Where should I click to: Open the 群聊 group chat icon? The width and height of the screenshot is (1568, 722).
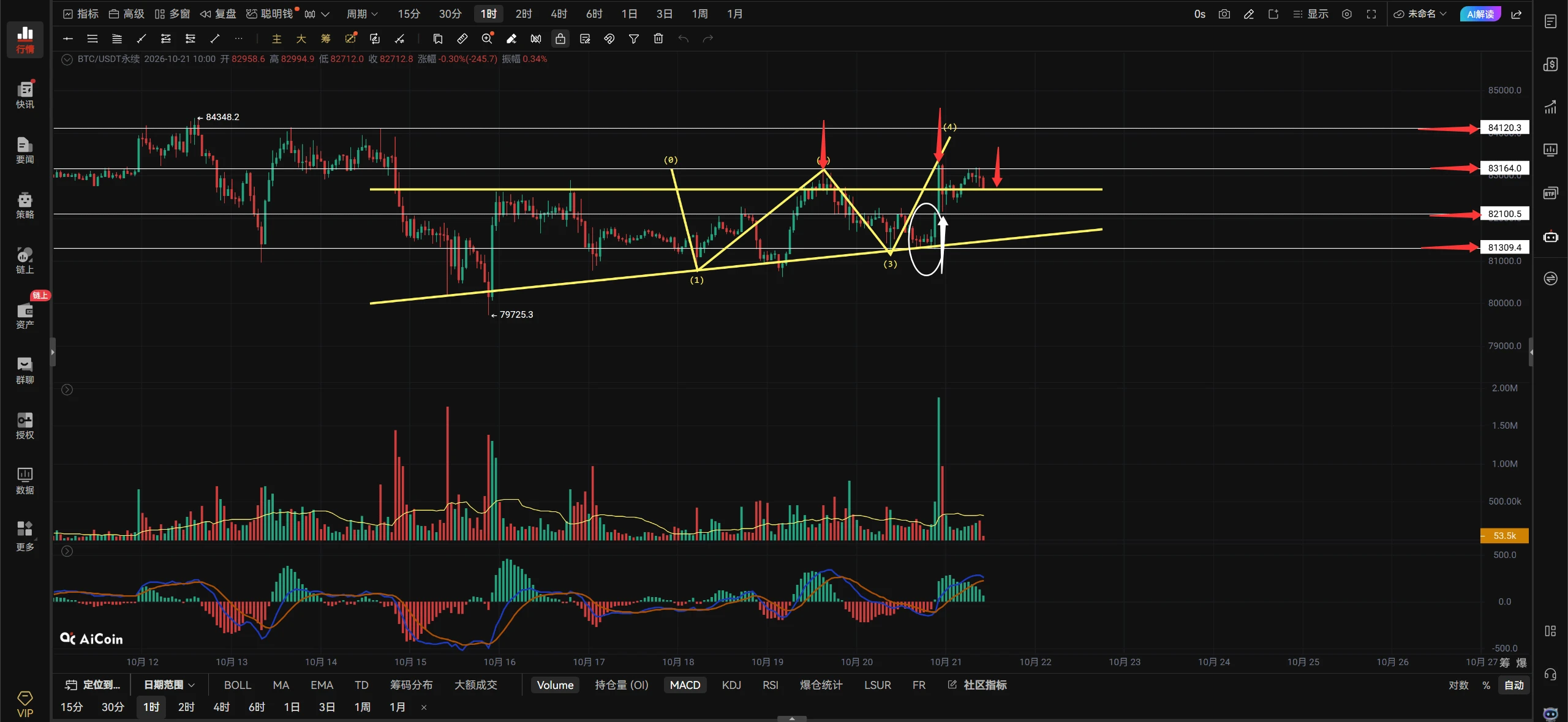pos(25,370)
